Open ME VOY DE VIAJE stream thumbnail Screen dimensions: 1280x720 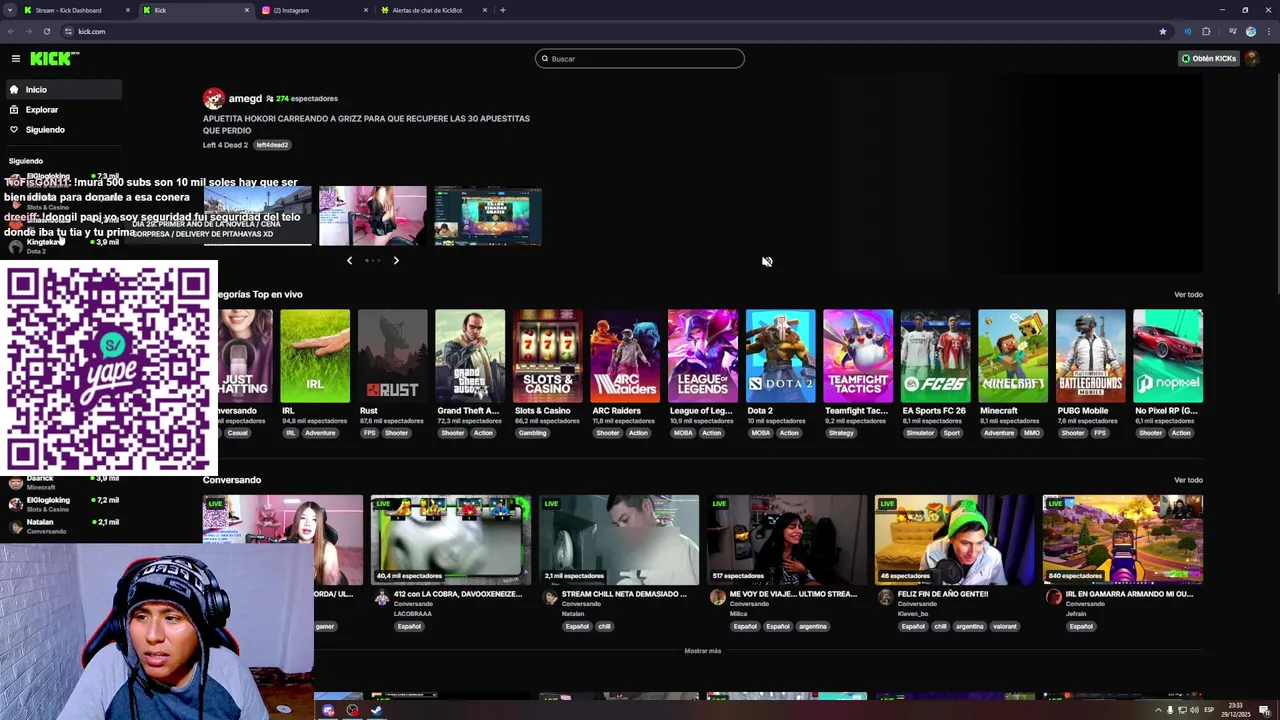point(787,540)
